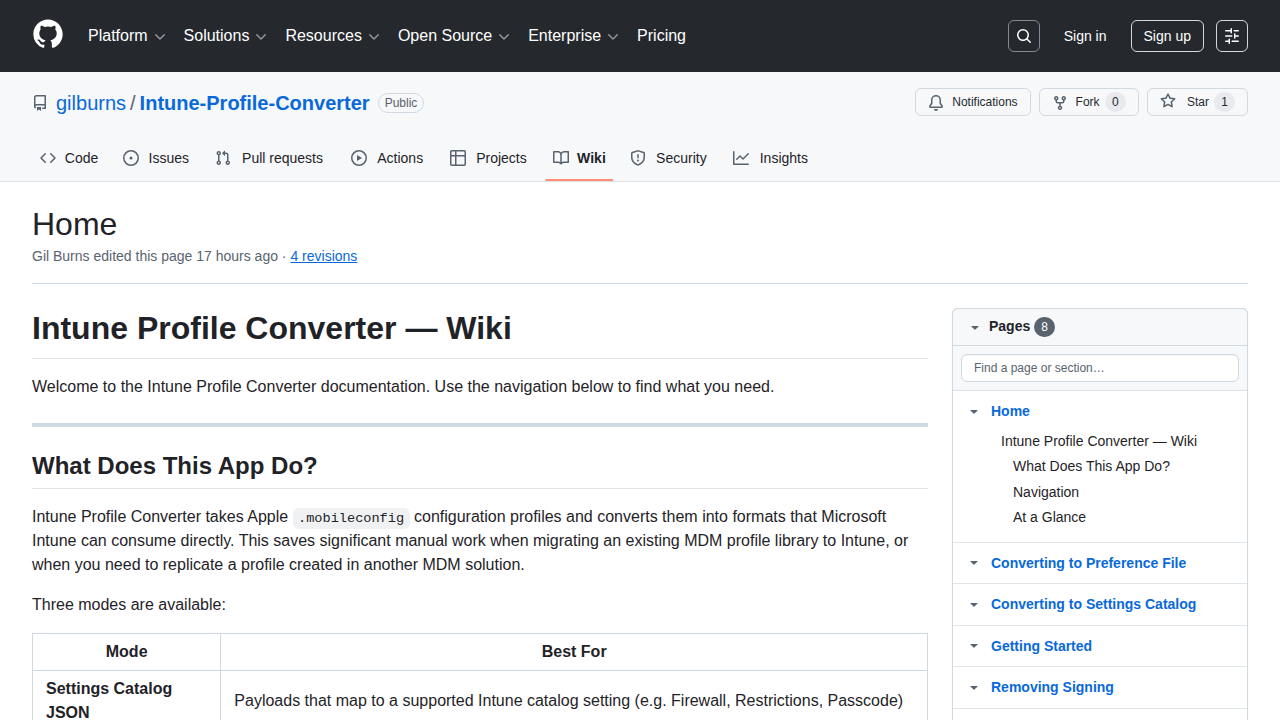
Task: Open the Code tab
Action: coord(69,158)
